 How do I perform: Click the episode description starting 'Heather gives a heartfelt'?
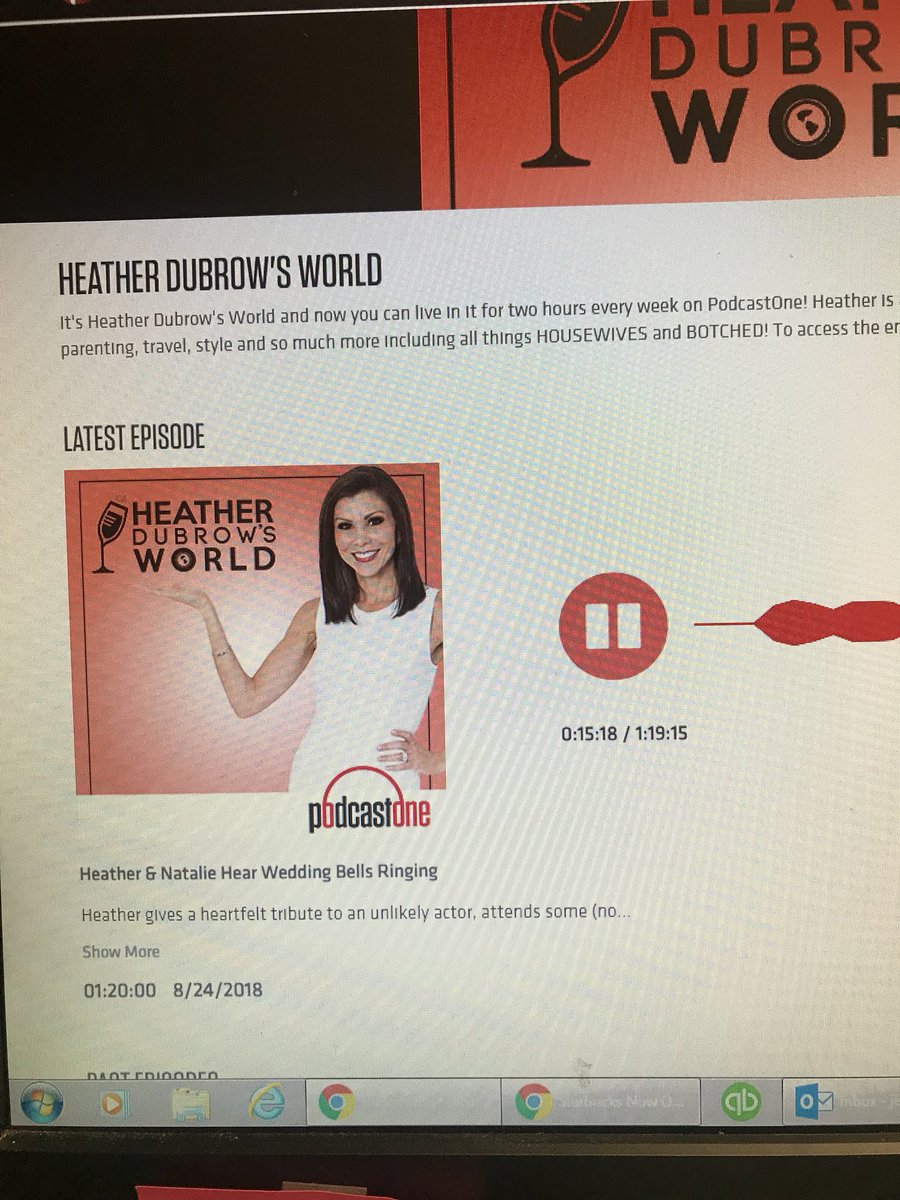pyautogui.click(x=355, y=914)
